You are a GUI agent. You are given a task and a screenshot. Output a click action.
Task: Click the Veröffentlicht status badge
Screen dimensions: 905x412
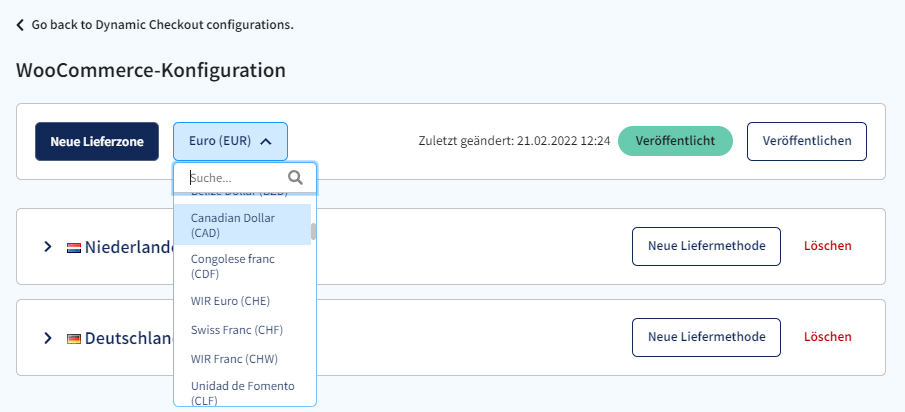coord(675,141)
